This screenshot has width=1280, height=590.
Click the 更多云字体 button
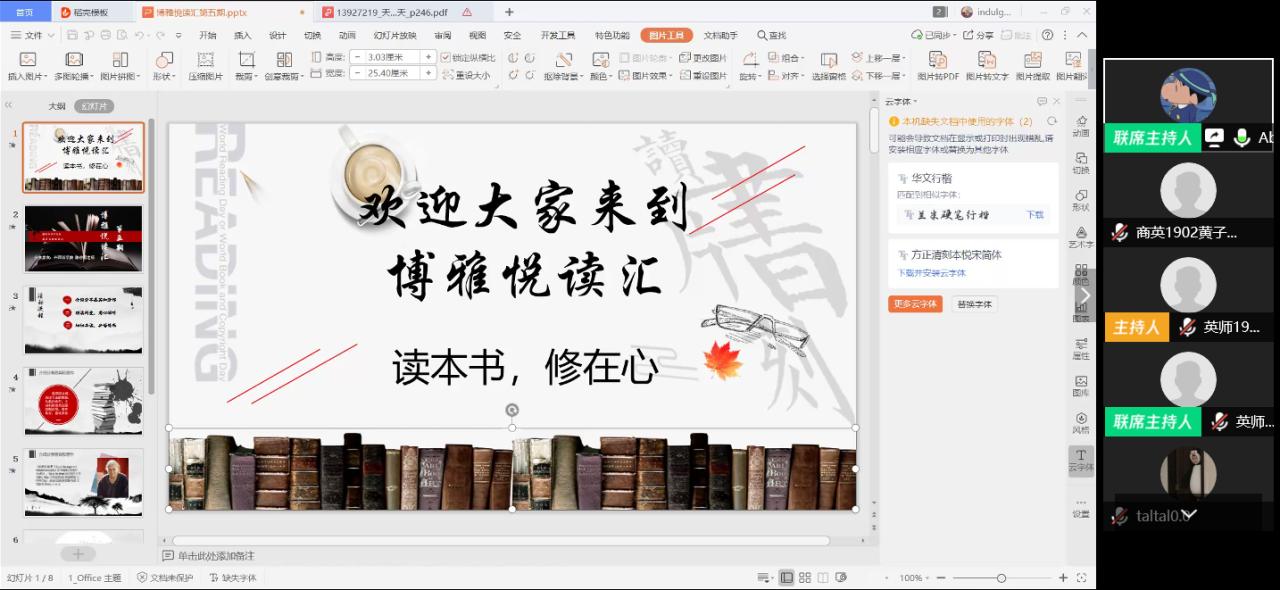(x=914, y=304)
